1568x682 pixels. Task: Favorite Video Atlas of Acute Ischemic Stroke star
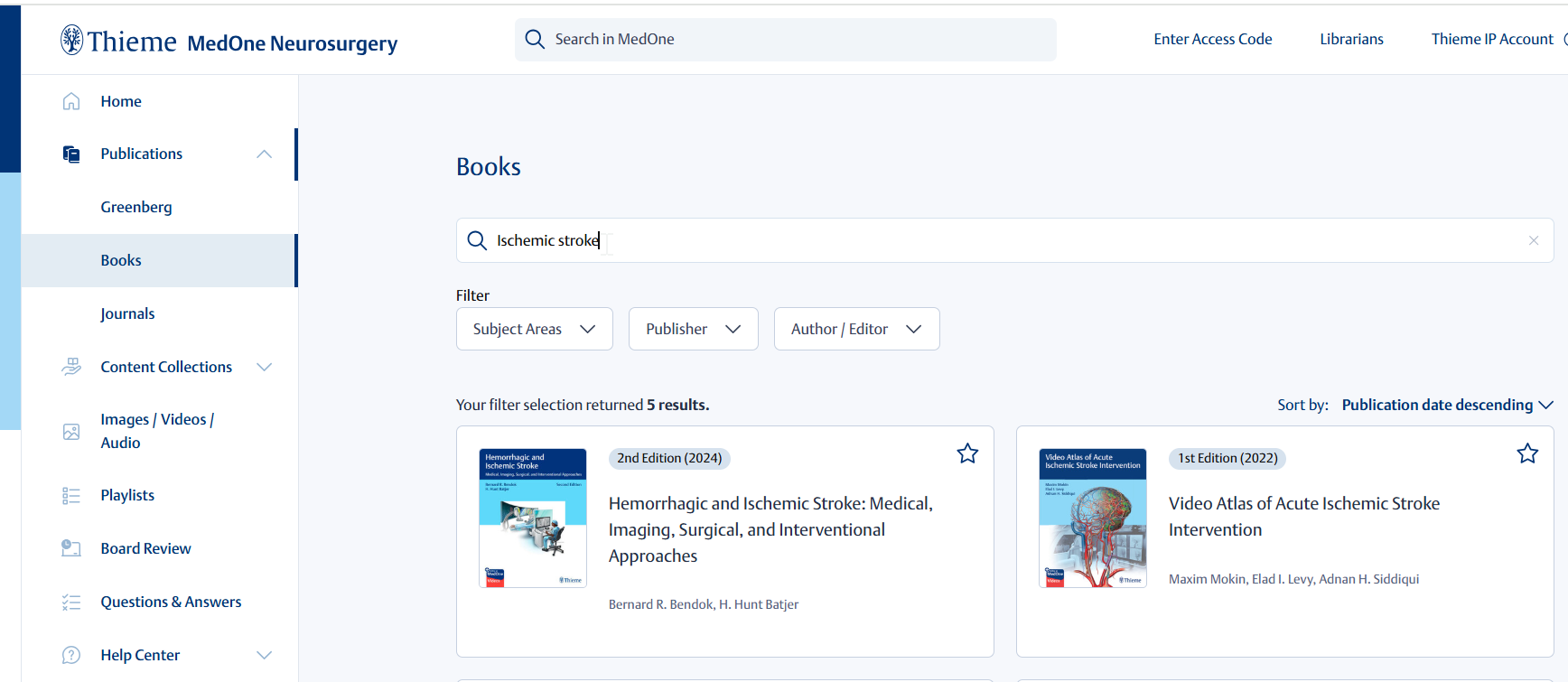(1527, 453)
